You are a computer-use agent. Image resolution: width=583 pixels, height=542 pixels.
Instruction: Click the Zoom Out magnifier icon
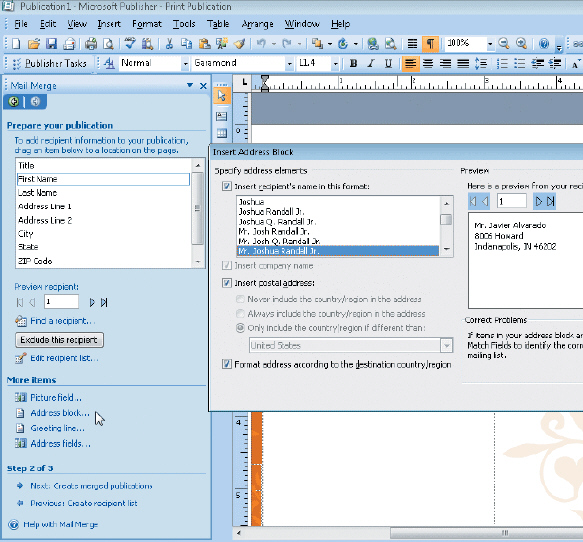point(504,44)
